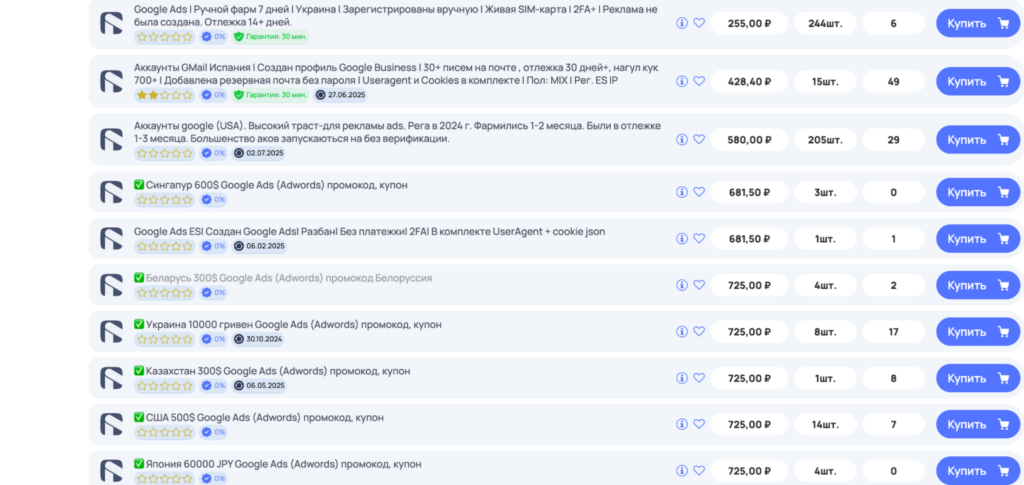The width and height of the screenshot is (1024, 485).
Task: View info for США 500$ coupon
Action: [x=682, y=424]
